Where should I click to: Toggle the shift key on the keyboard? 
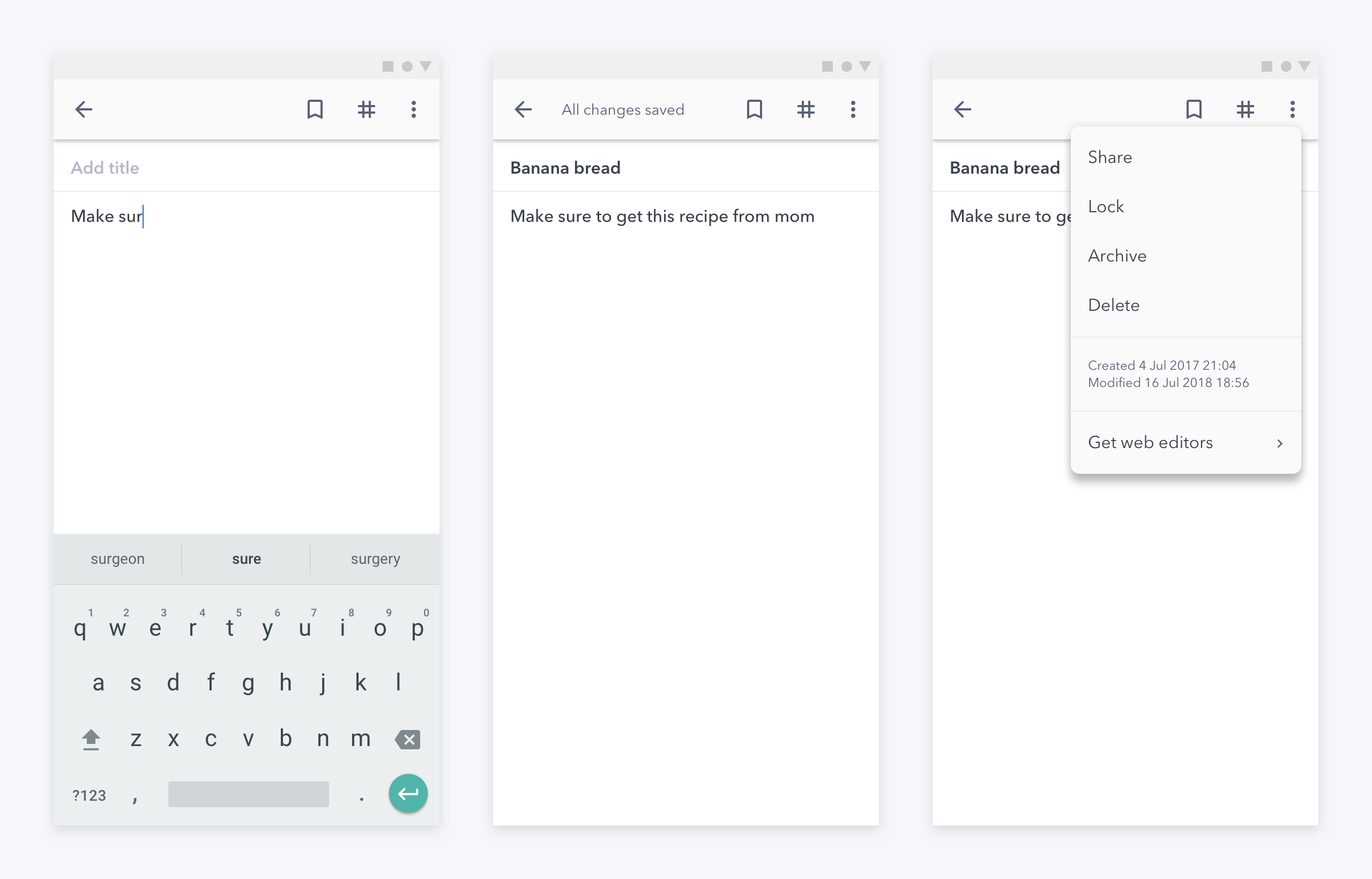tap(91, 739)
